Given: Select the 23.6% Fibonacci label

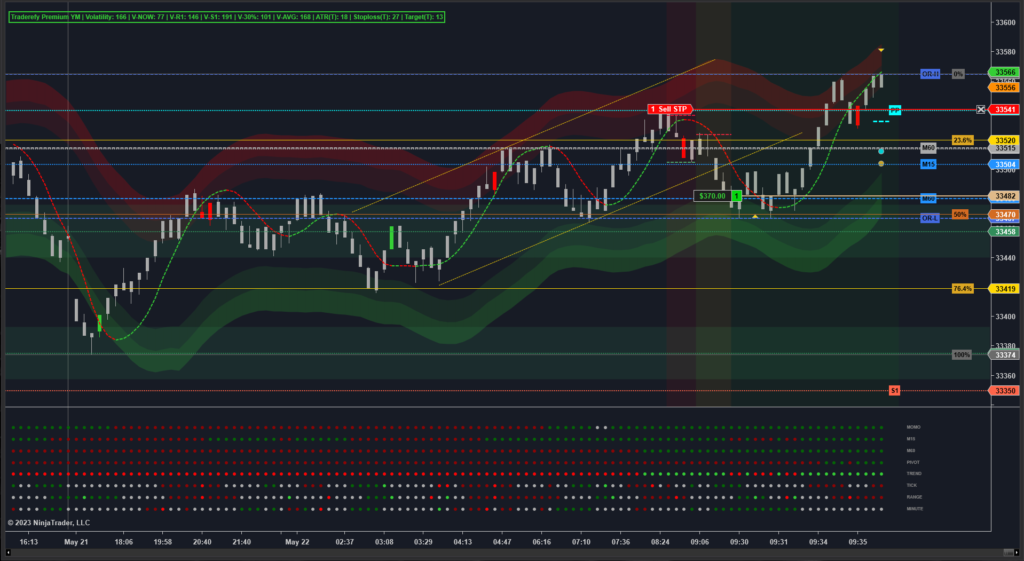Looking at the screenshot, I should pos(962,140).
